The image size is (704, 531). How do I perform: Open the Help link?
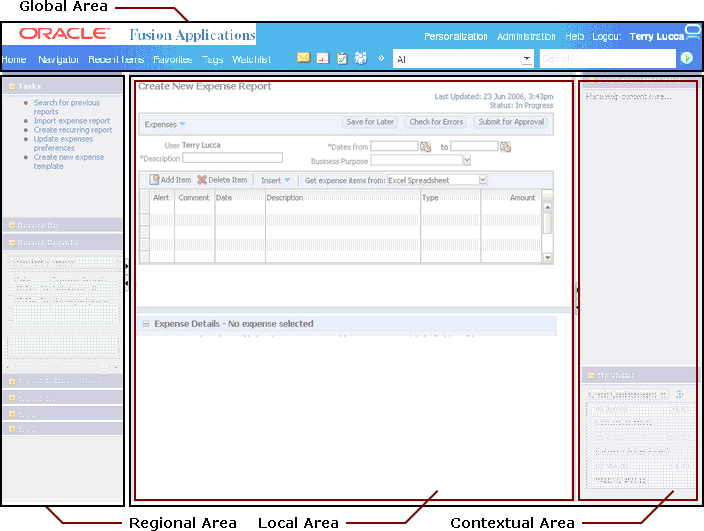click(x=574, y=36)
